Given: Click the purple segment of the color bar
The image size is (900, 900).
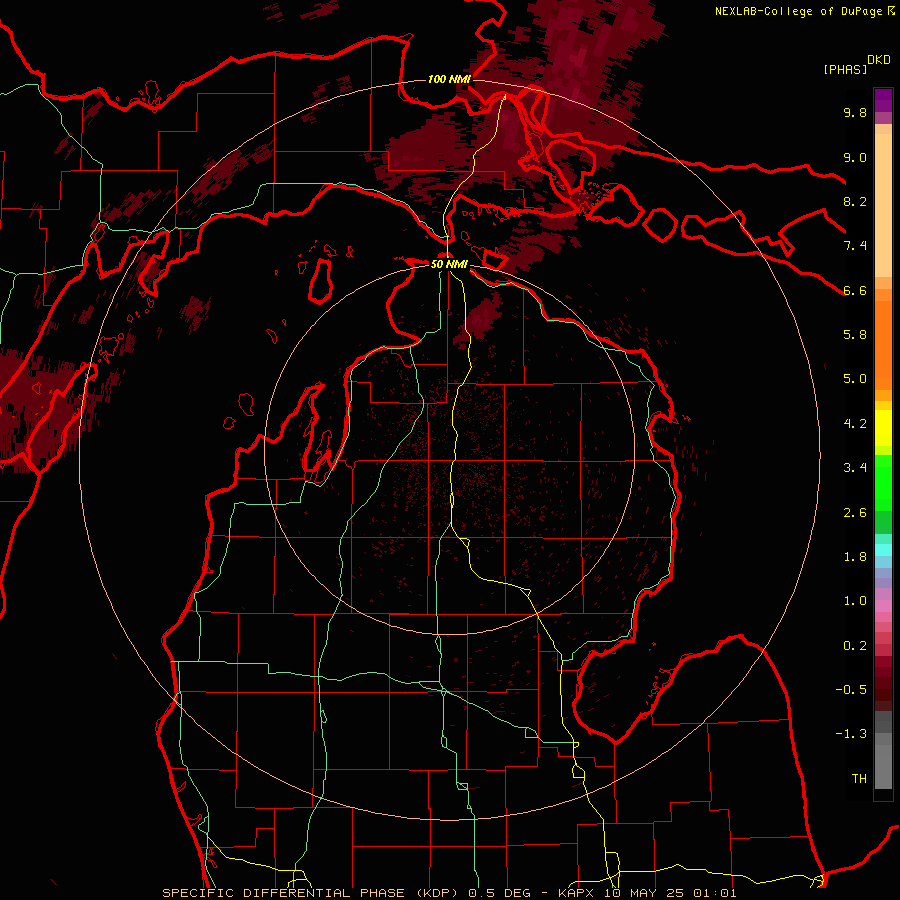Looking at the screenshot, I should point(883,100).
